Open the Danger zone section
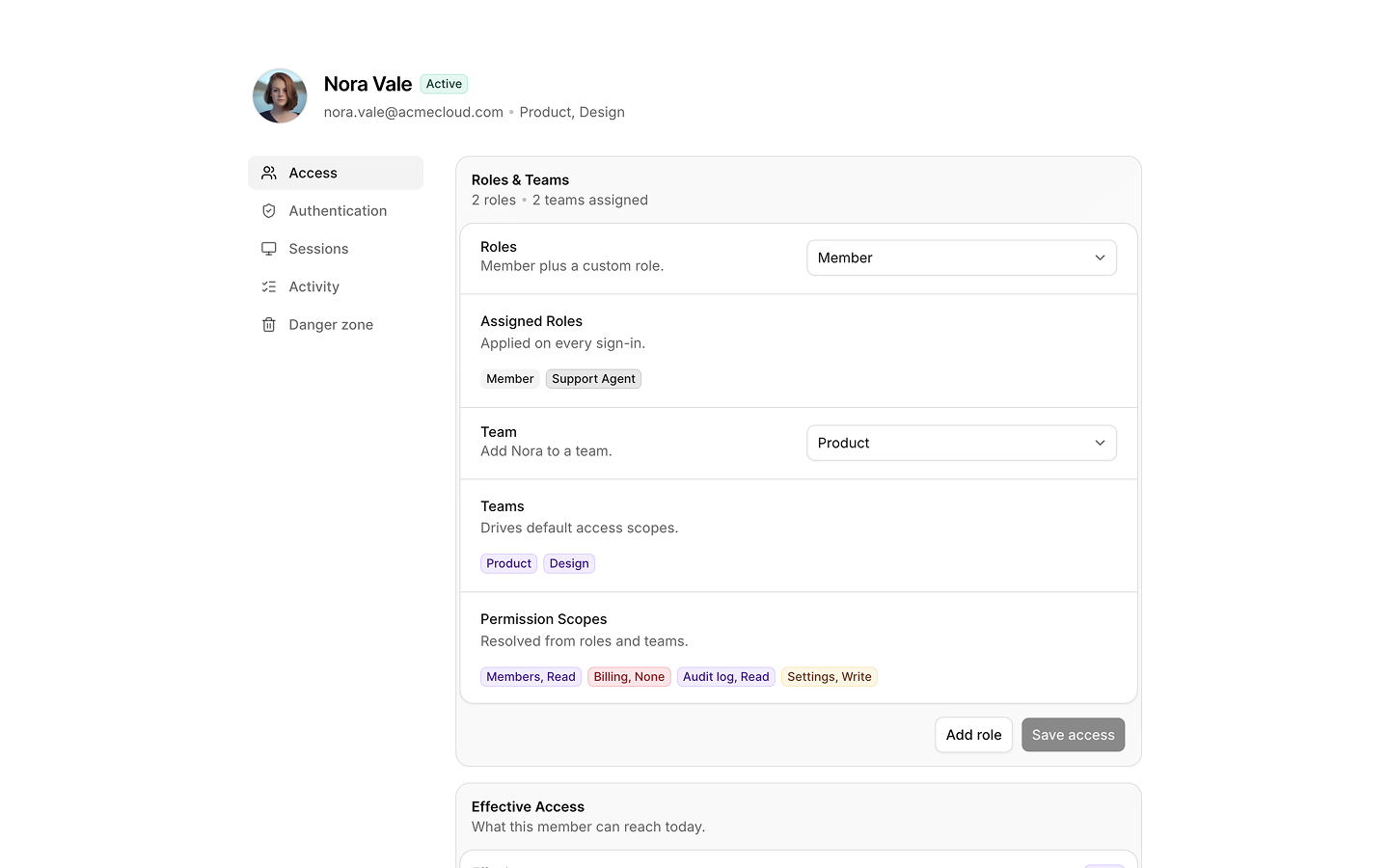Screen dimensions: 1389x868 pyautogui.click(x=336, y=325)
